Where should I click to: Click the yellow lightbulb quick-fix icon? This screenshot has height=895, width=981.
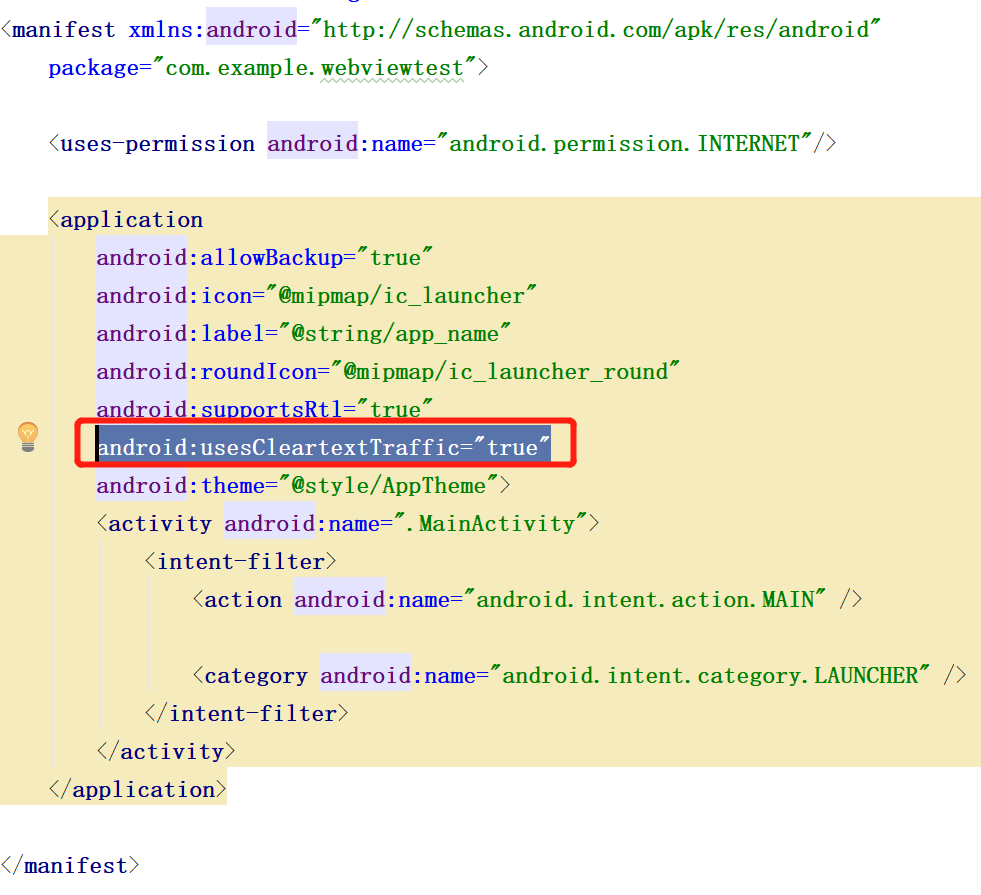28,437
